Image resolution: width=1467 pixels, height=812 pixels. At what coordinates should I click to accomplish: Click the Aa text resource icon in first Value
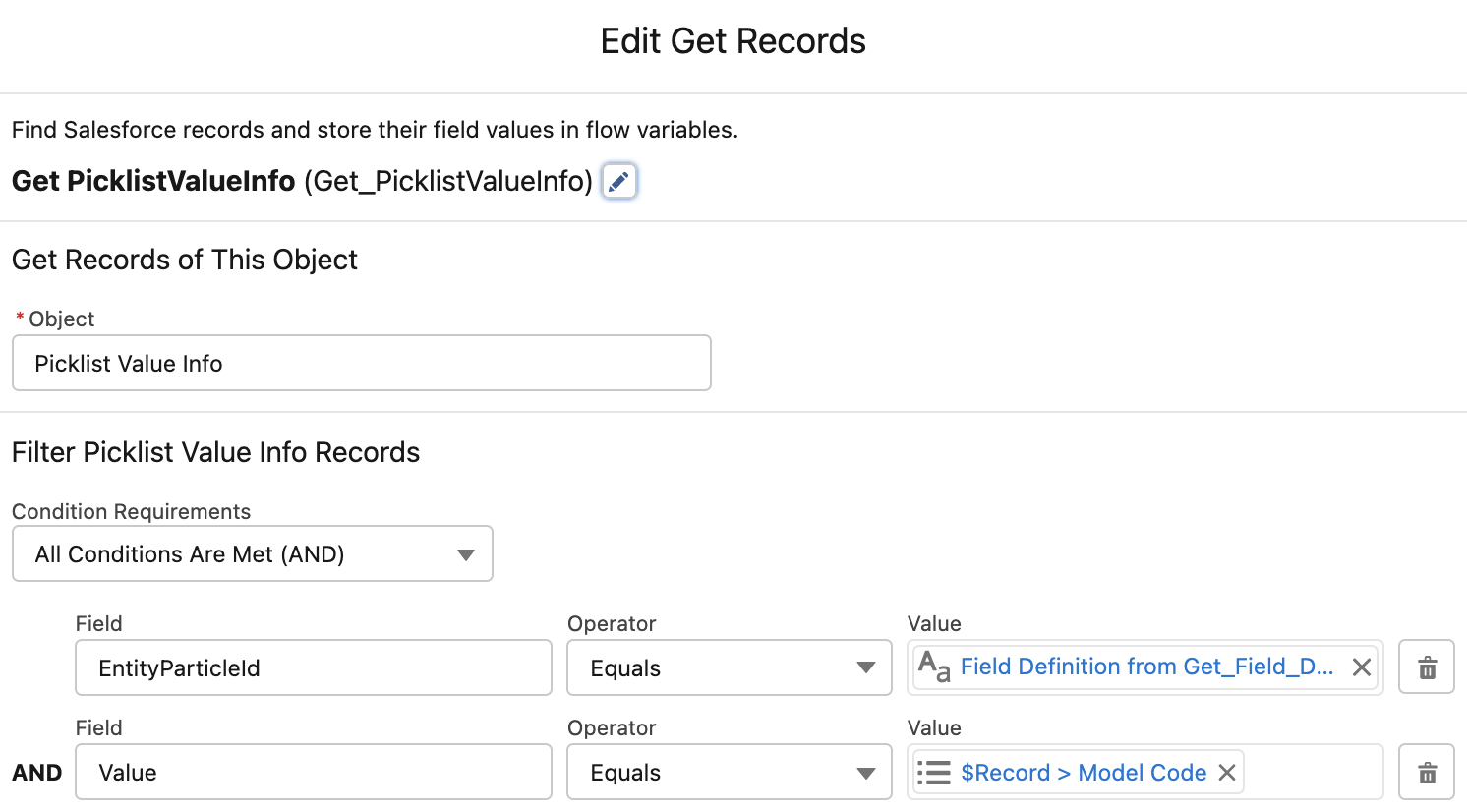click(x=934, y=667)
